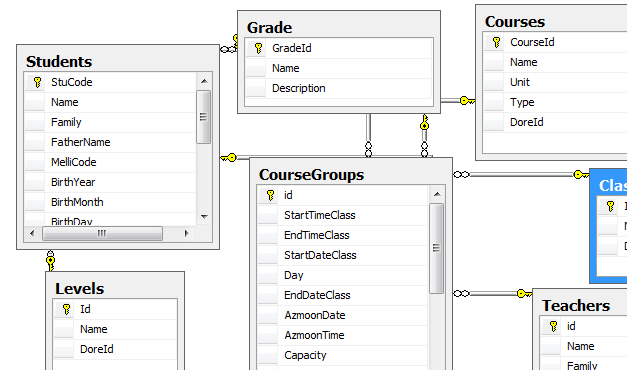Screen dimensions: 627x370
Task: Click the primary key icon of CourseGroups id
Action: click(x=270, y=195)
